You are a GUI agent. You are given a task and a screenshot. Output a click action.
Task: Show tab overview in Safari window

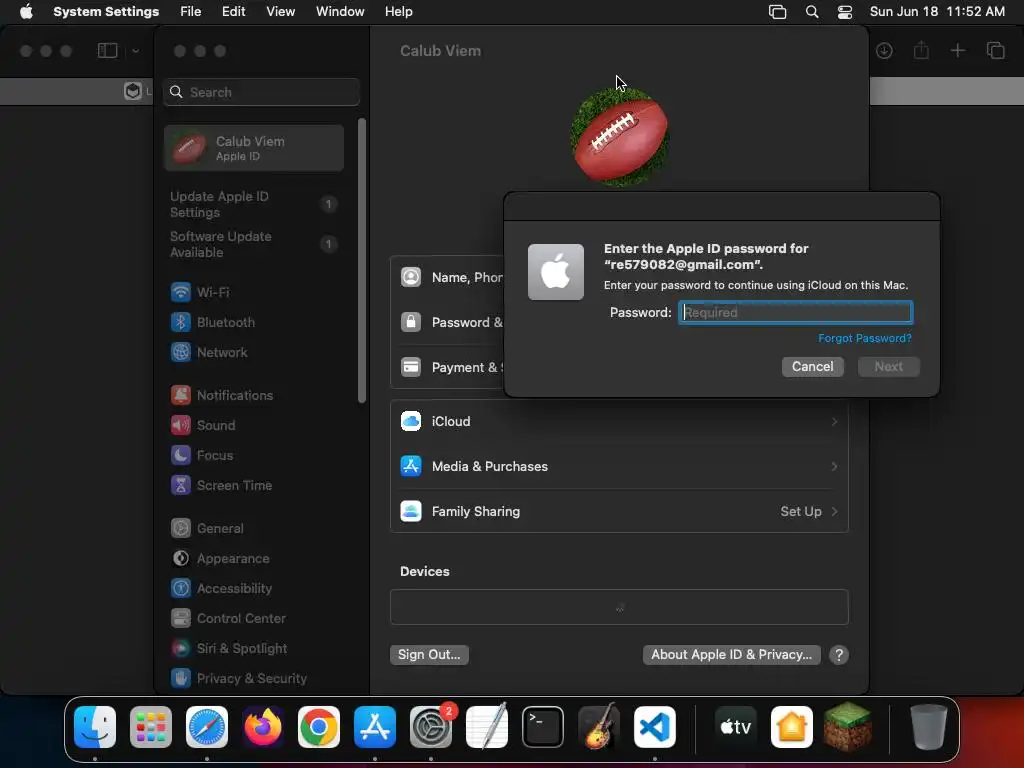995,50
